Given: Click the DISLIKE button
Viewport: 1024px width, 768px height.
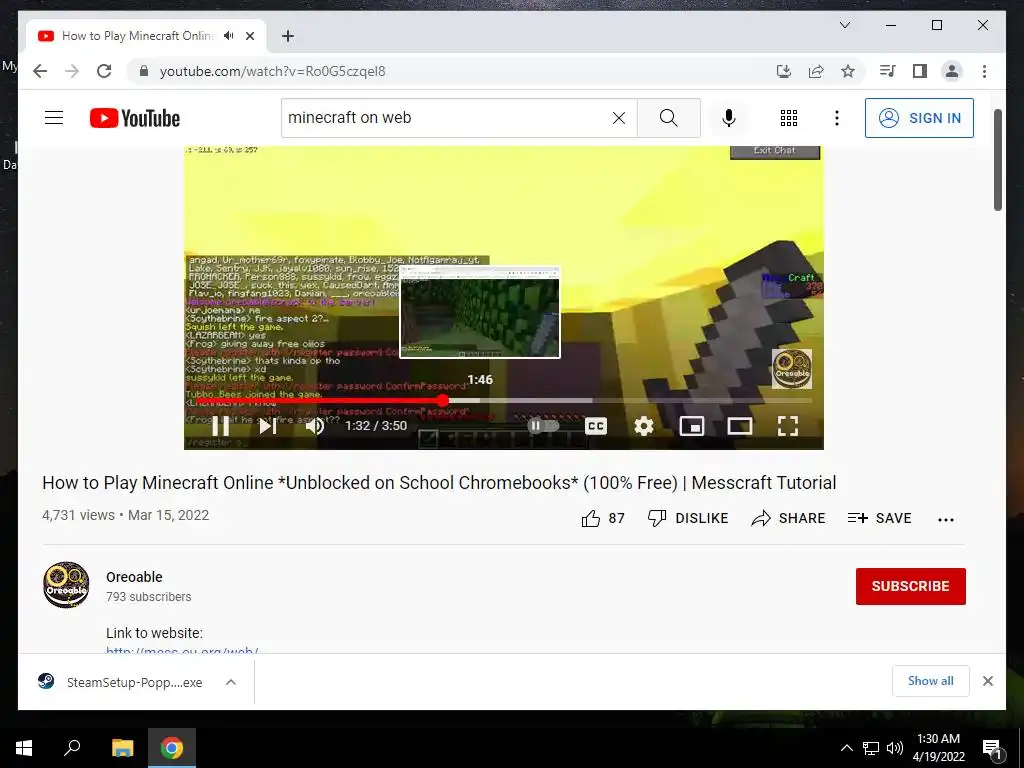Looking at the screenshot, I should click(x=687, y=519).
